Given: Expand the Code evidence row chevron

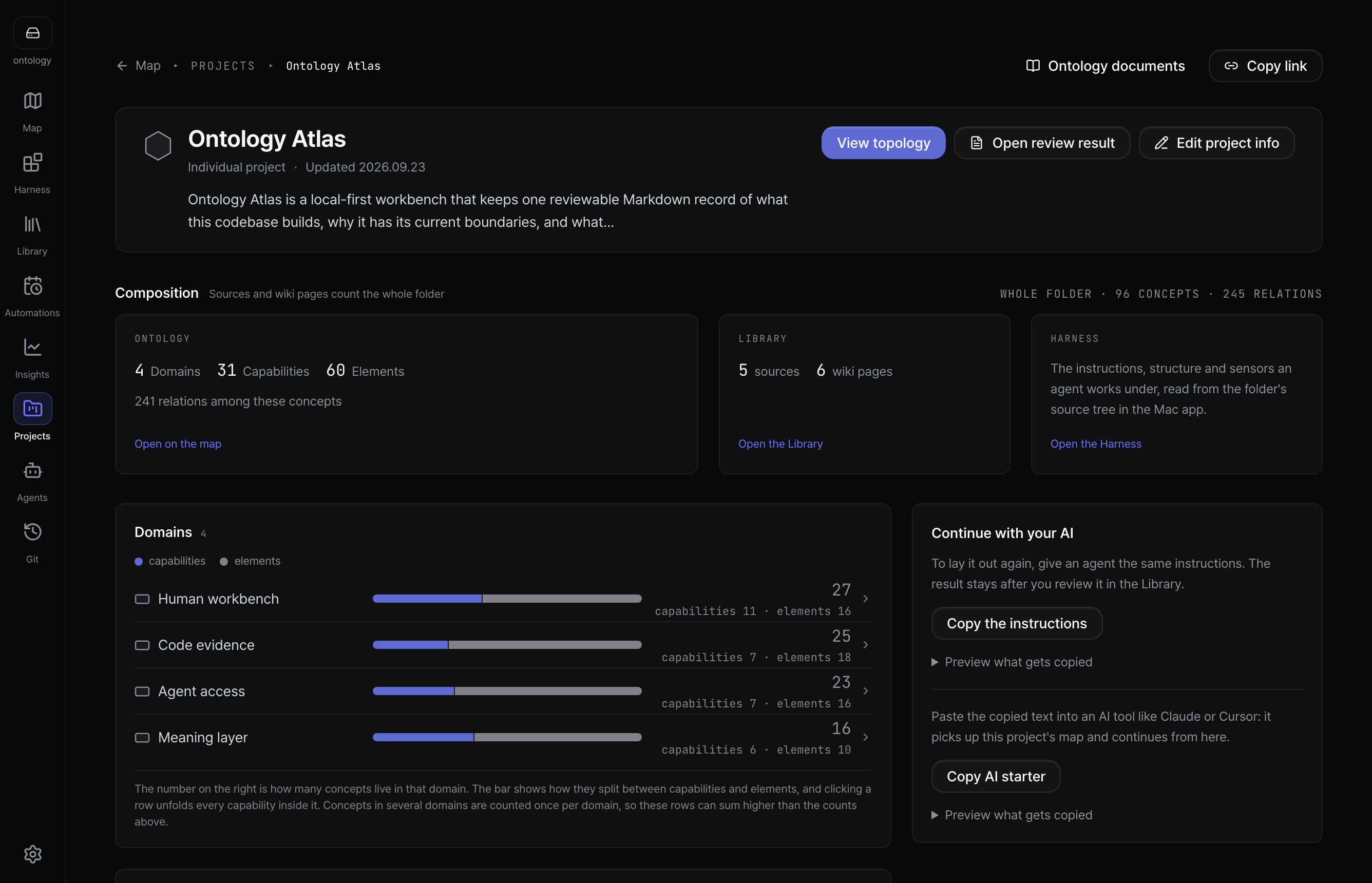Looking at the screenshot, I should 866,645.
